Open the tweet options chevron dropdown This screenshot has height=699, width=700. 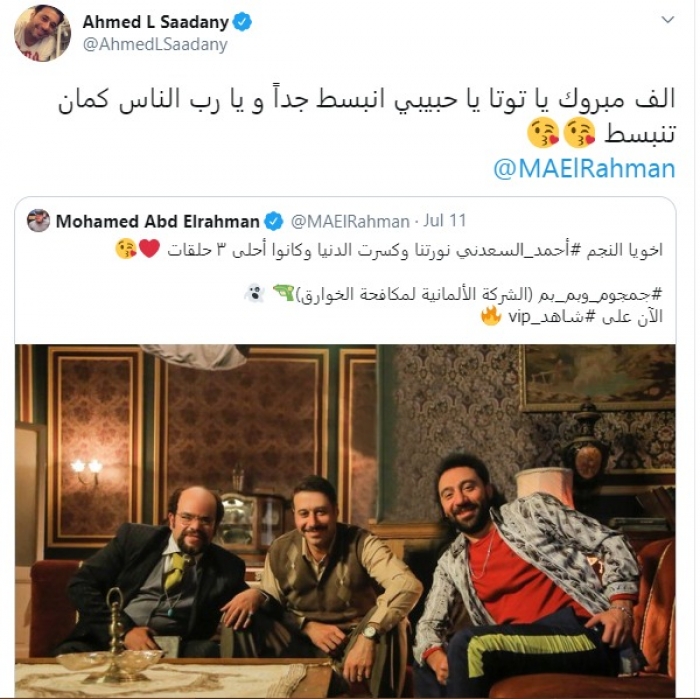667,20
